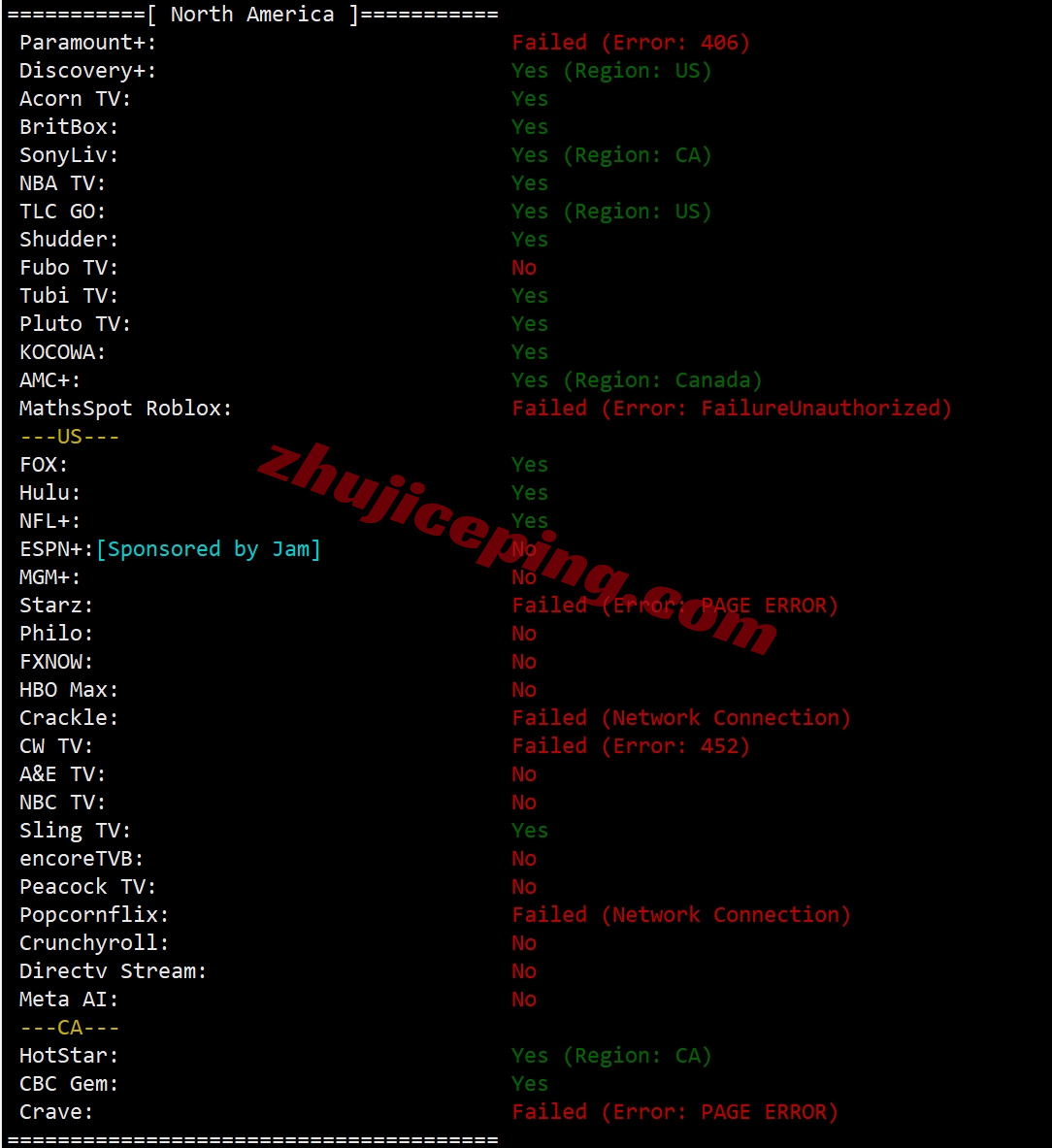Click the ---US--- section divider
The image size is (1052, 1148).
(70, 437)
